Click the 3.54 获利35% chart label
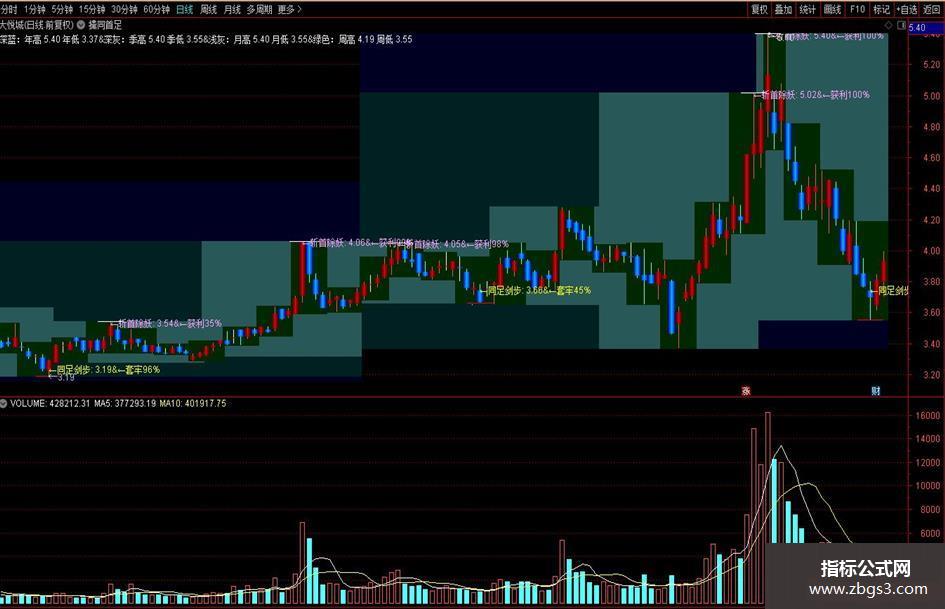Image resolution: width=945 pixels, height=609 pixels. [170, 323]
